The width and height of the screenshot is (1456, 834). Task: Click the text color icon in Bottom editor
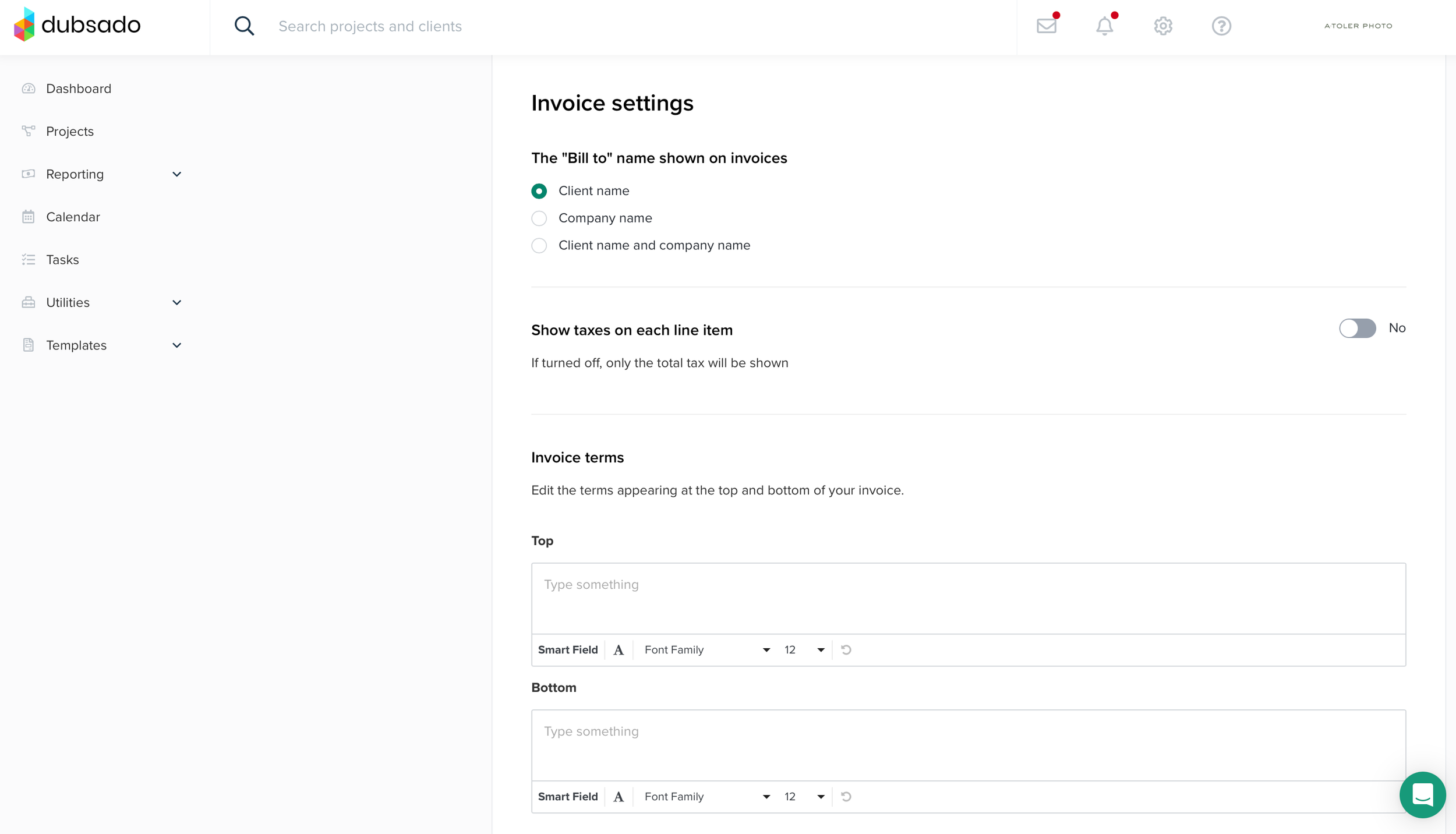[619, 797]
